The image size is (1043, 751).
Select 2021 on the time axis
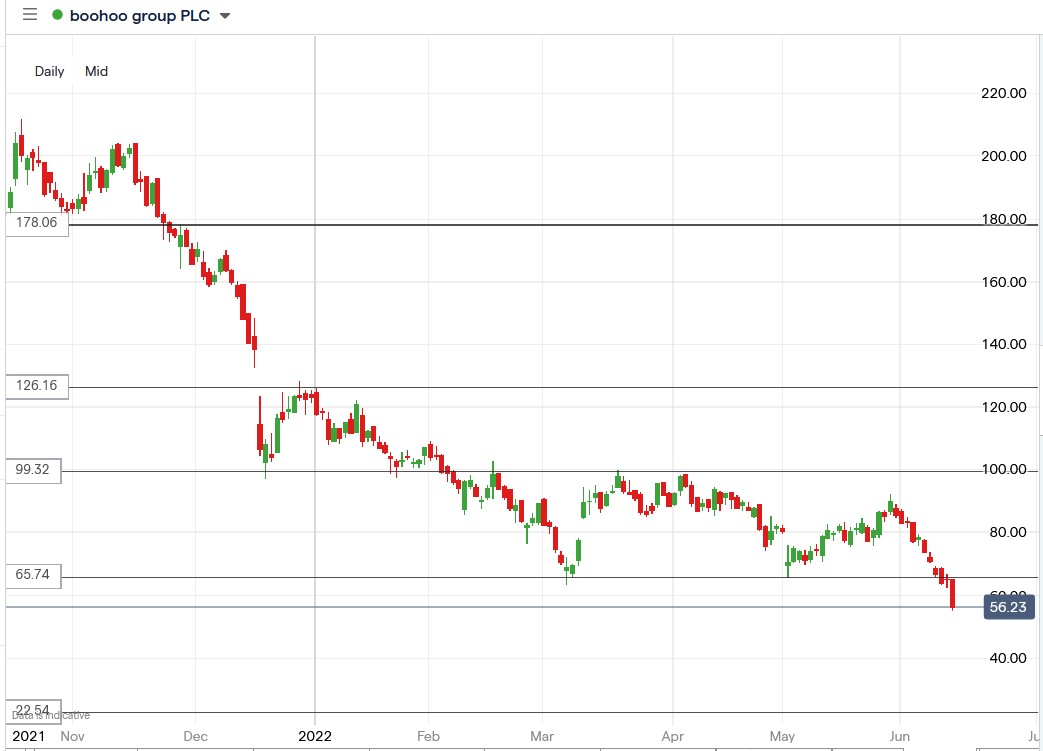[x=31, y=736]
